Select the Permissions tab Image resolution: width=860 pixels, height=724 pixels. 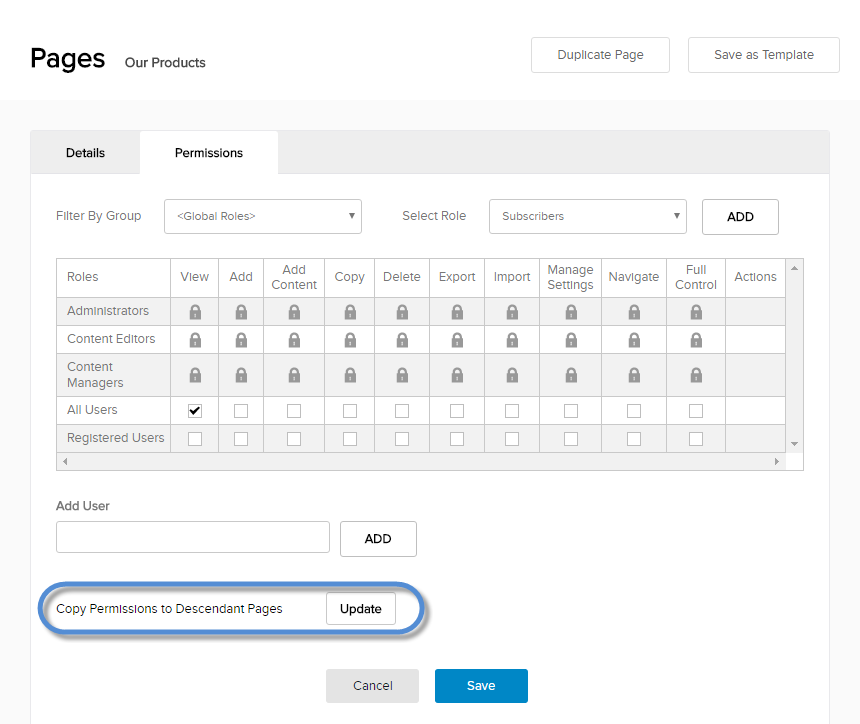(209, 153)
